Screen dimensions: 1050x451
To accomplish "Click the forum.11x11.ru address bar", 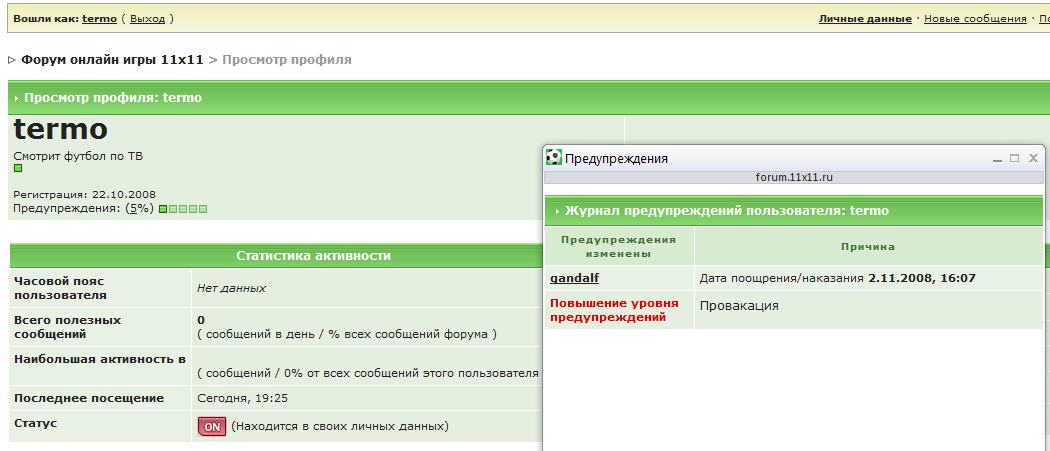I will (794, 176).
